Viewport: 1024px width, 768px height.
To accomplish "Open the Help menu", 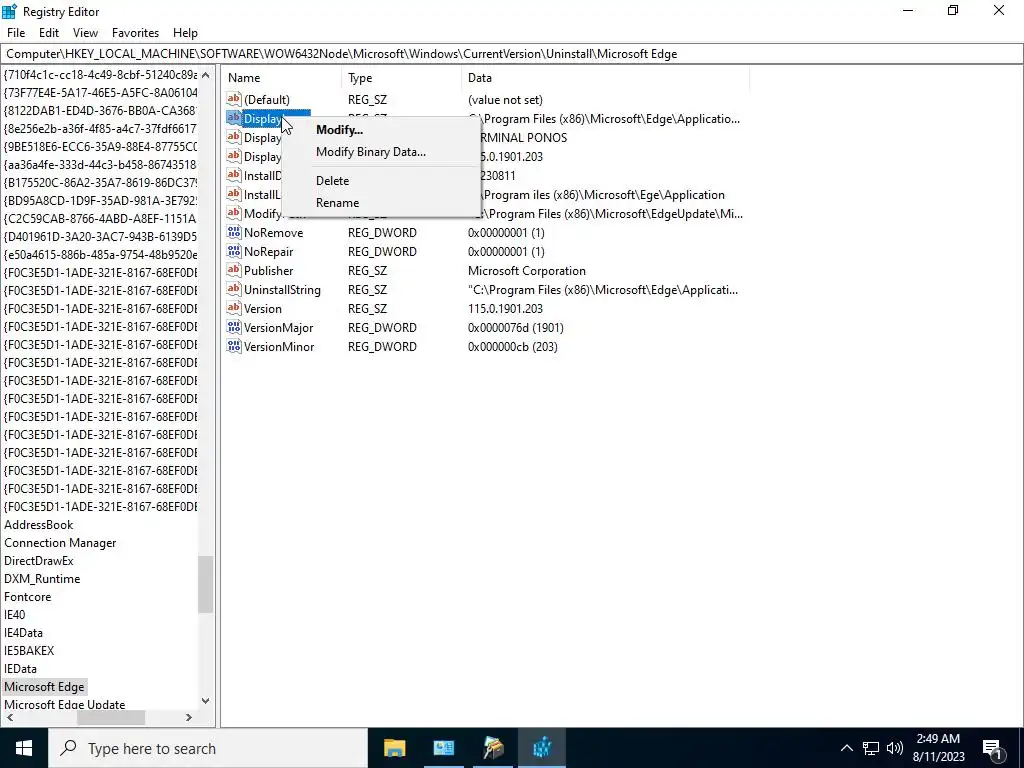I will click(185, 33).
